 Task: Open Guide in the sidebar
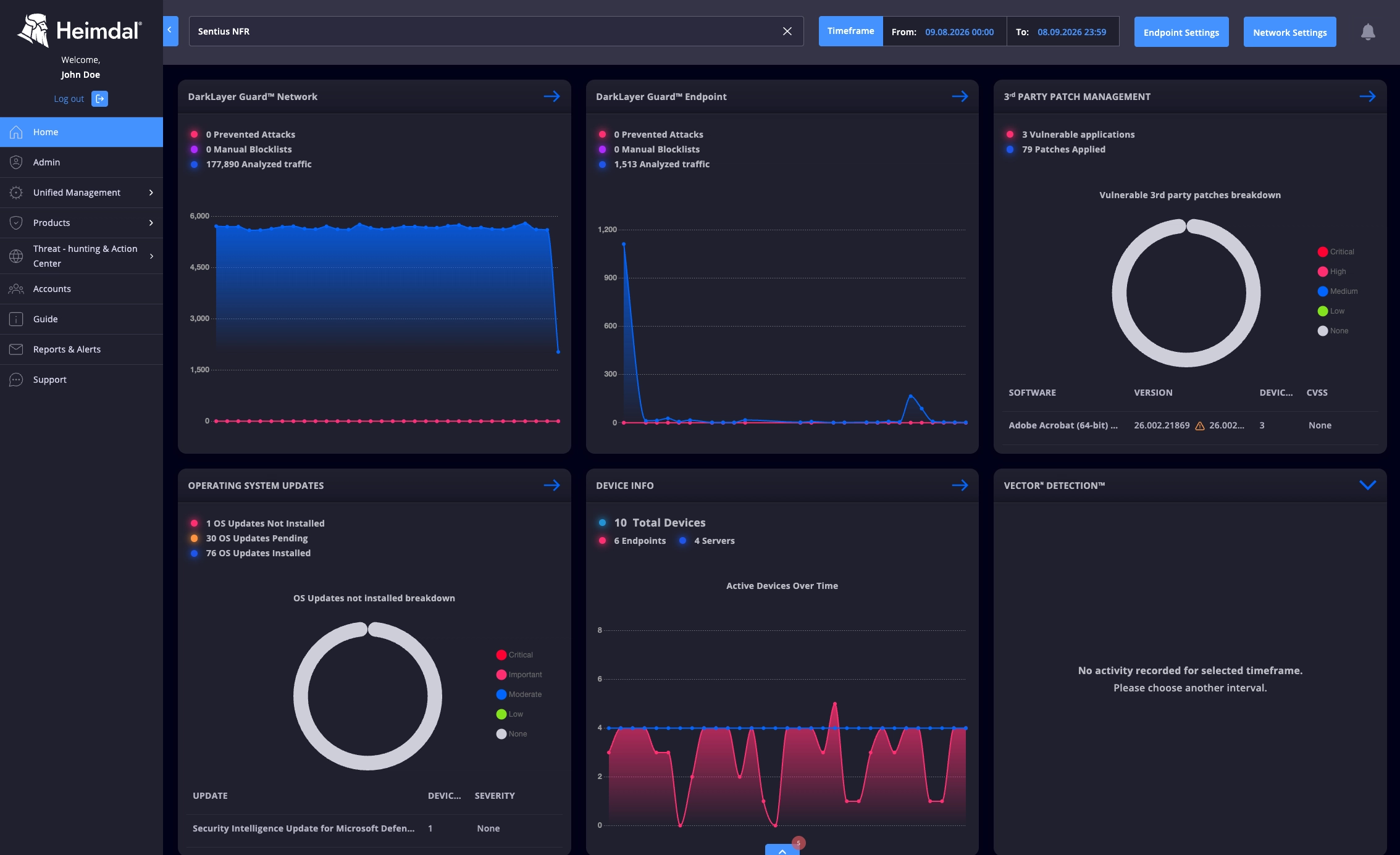82,319
